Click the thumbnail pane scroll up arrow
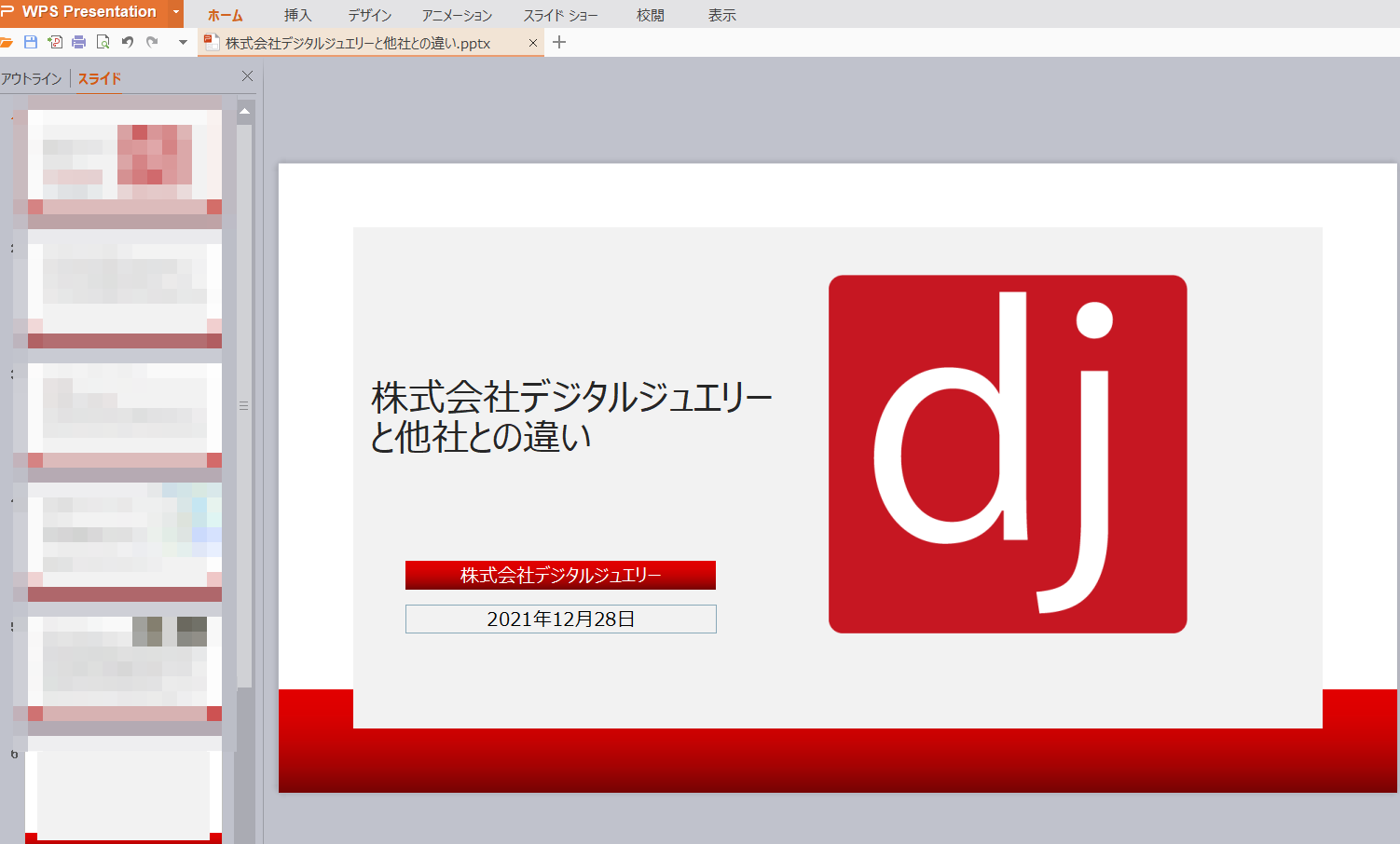The width and height of the screenshot is (1400, 844). (x=244, y=111)
